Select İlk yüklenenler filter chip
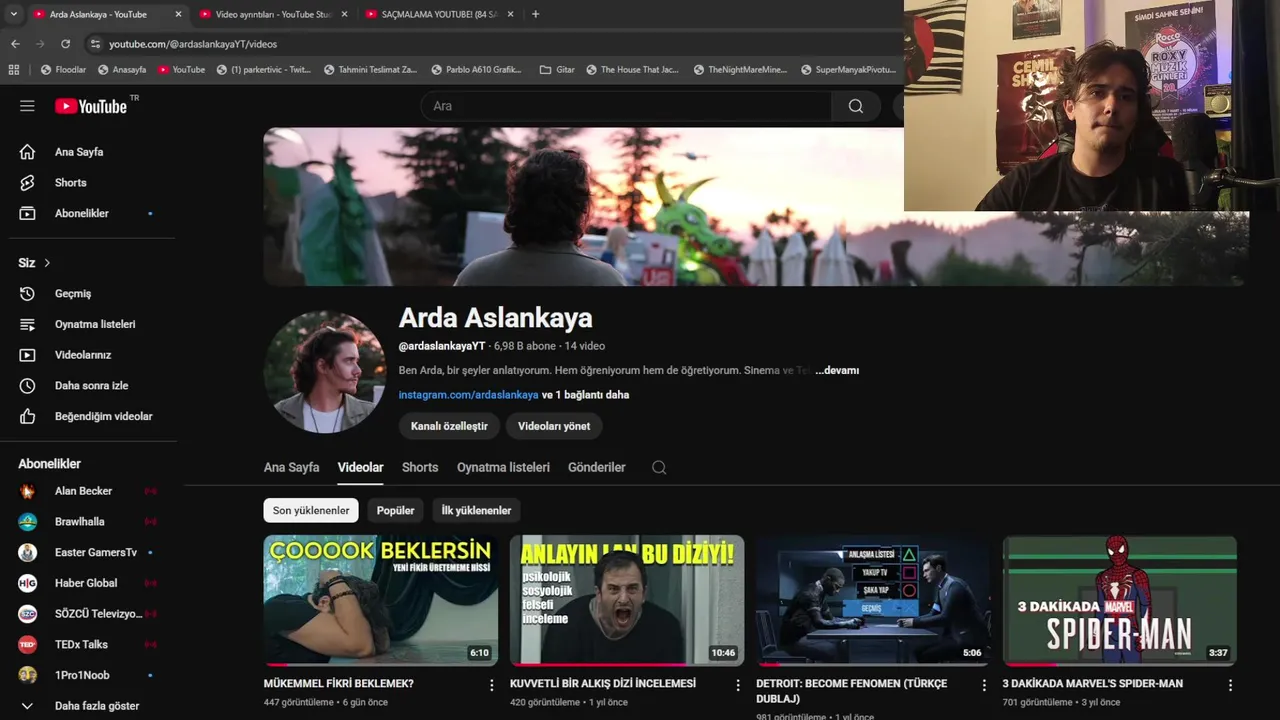The height and width of the screenshot is (720, 1280). click(x=476, y=510)
